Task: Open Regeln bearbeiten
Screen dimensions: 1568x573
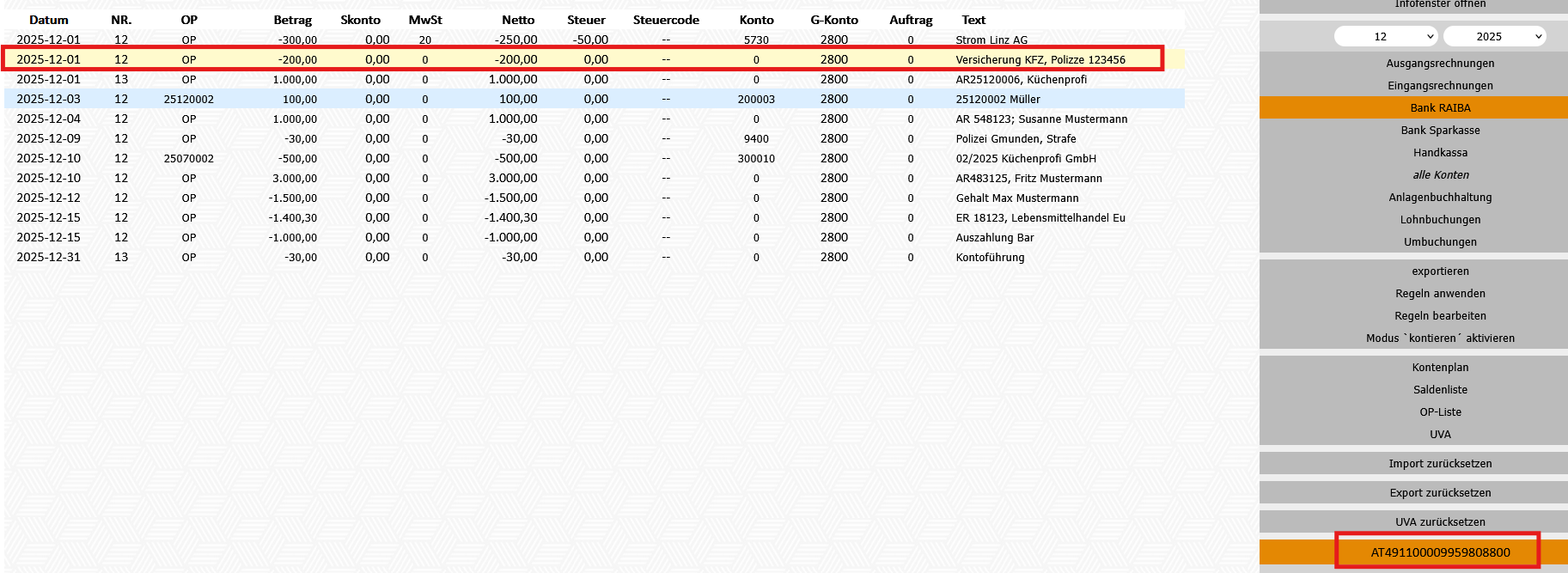Action: (x=1440, y=316)
